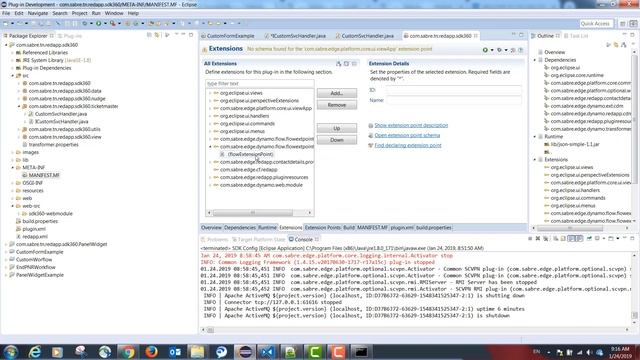
Task: Click the Debug bug toolbar icon
Action: pyautogui.click(x=84, y=24)
